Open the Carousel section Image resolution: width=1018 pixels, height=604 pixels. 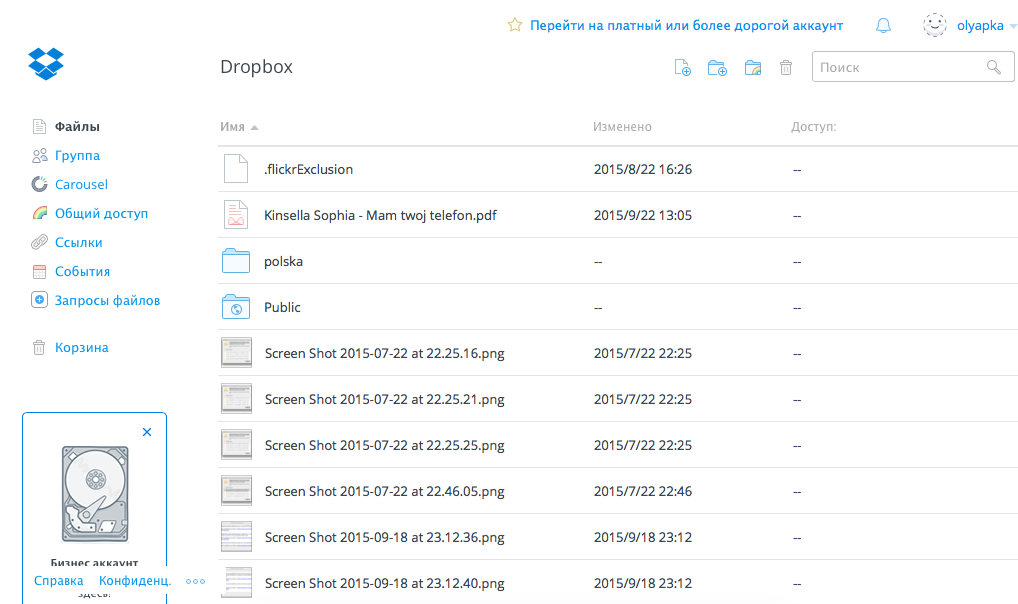(x=81, y=184)
